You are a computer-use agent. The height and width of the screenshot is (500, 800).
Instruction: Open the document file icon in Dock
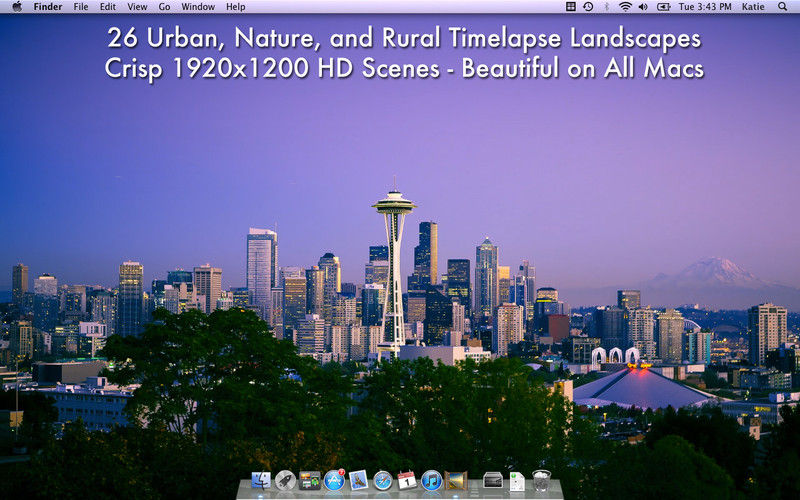click(x=517, y=481)
